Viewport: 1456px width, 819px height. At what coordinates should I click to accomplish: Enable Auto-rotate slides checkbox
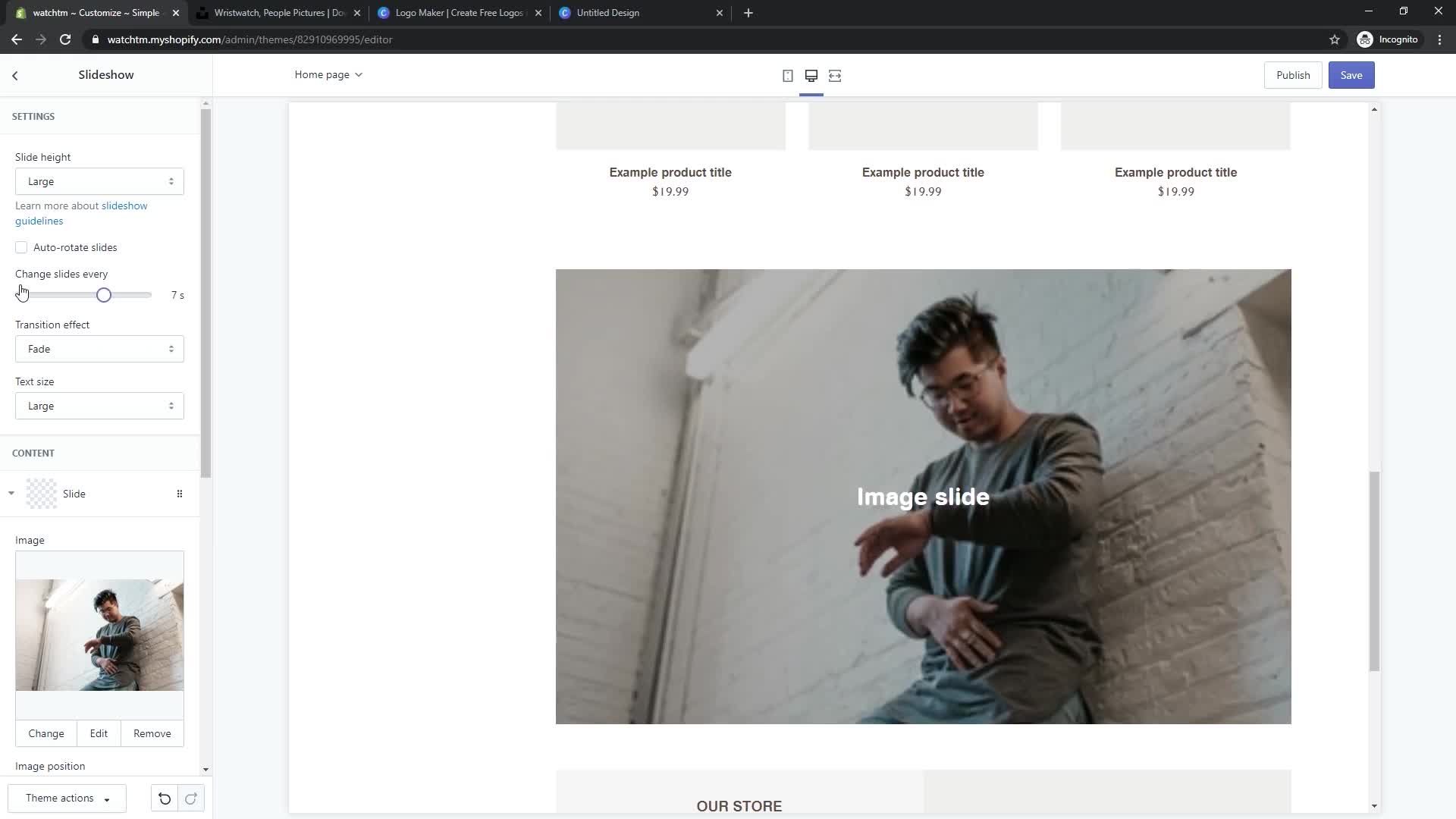point(21,247)
